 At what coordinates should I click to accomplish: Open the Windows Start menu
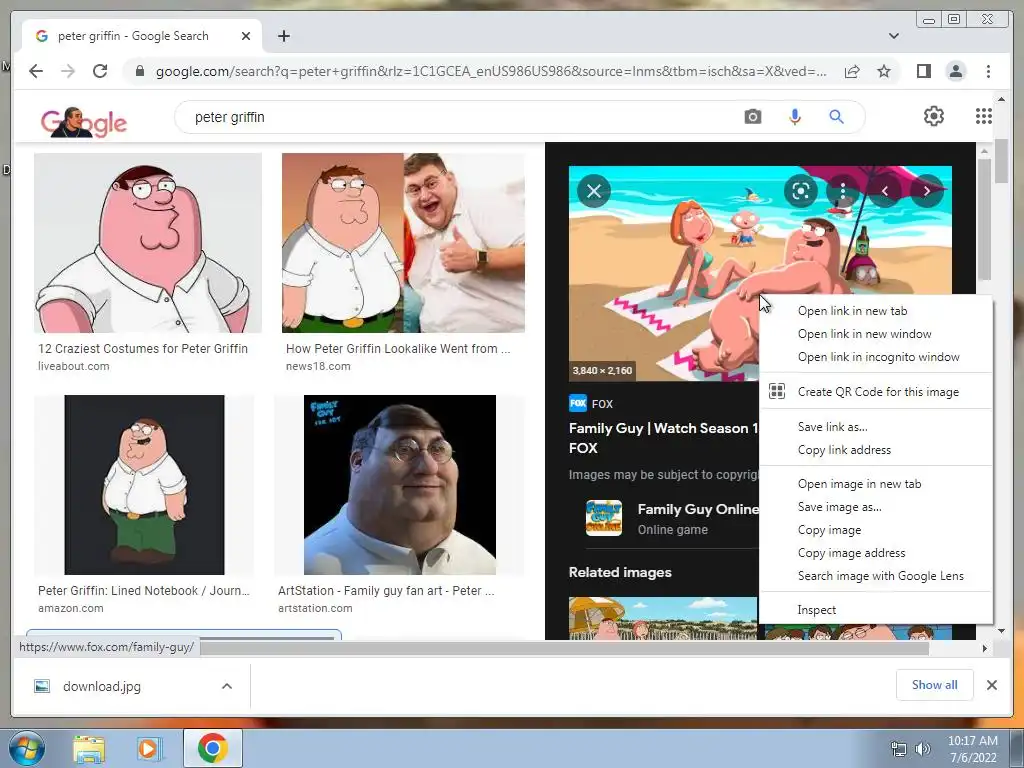(x=27, y=748)
